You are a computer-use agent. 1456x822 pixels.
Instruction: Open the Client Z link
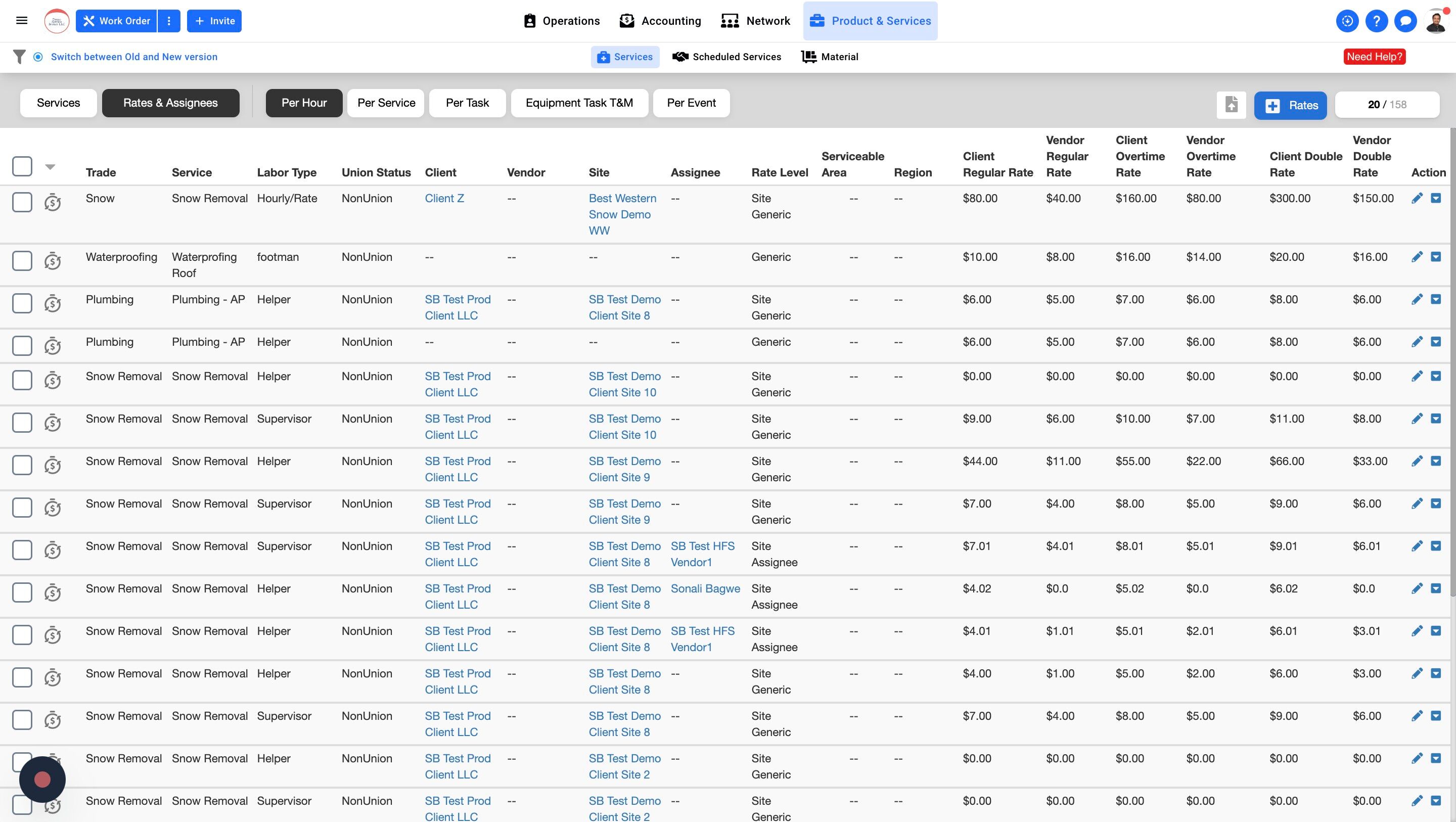(444, 199)
